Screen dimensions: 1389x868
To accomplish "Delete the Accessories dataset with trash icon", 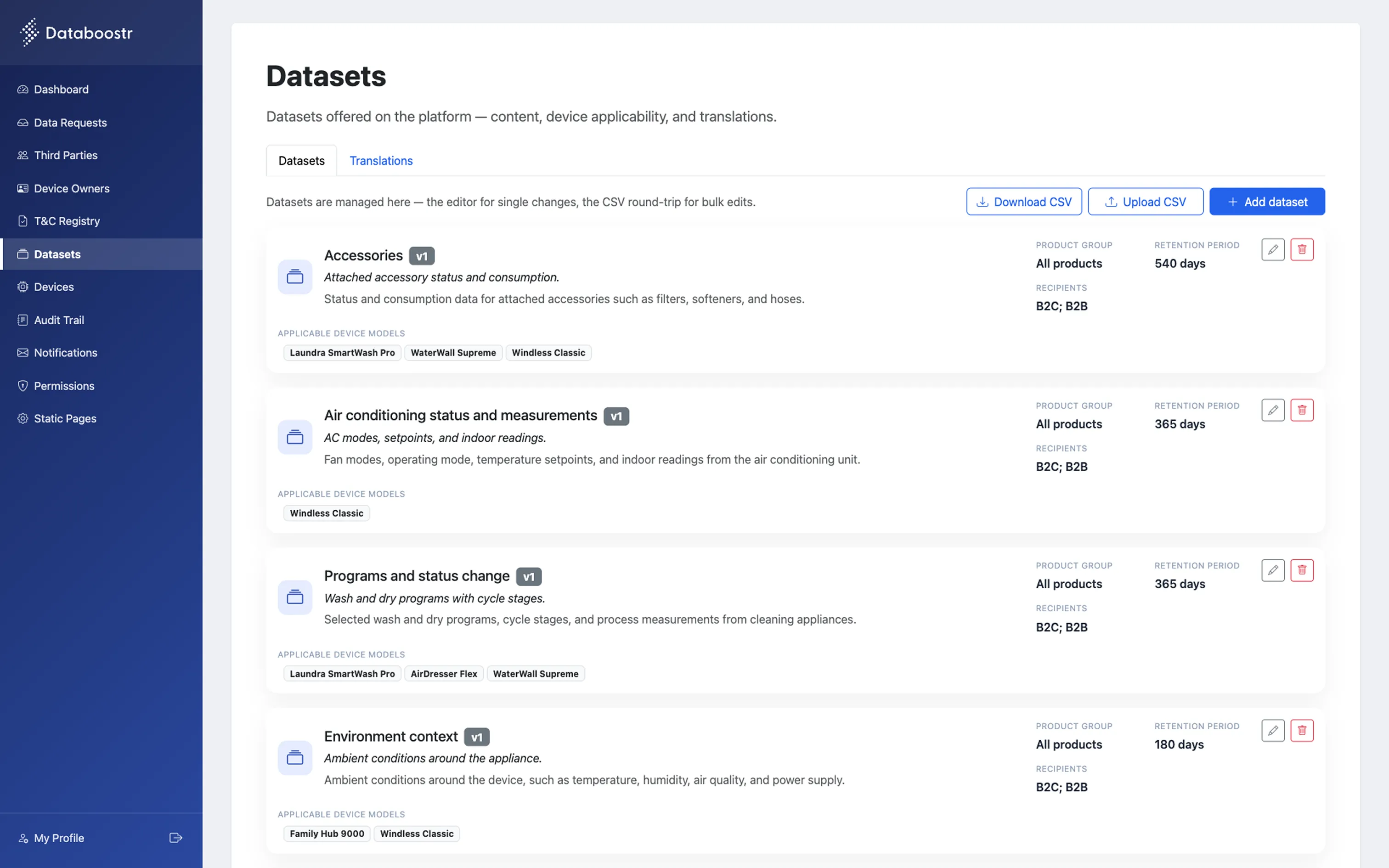I will (1302, 250).
